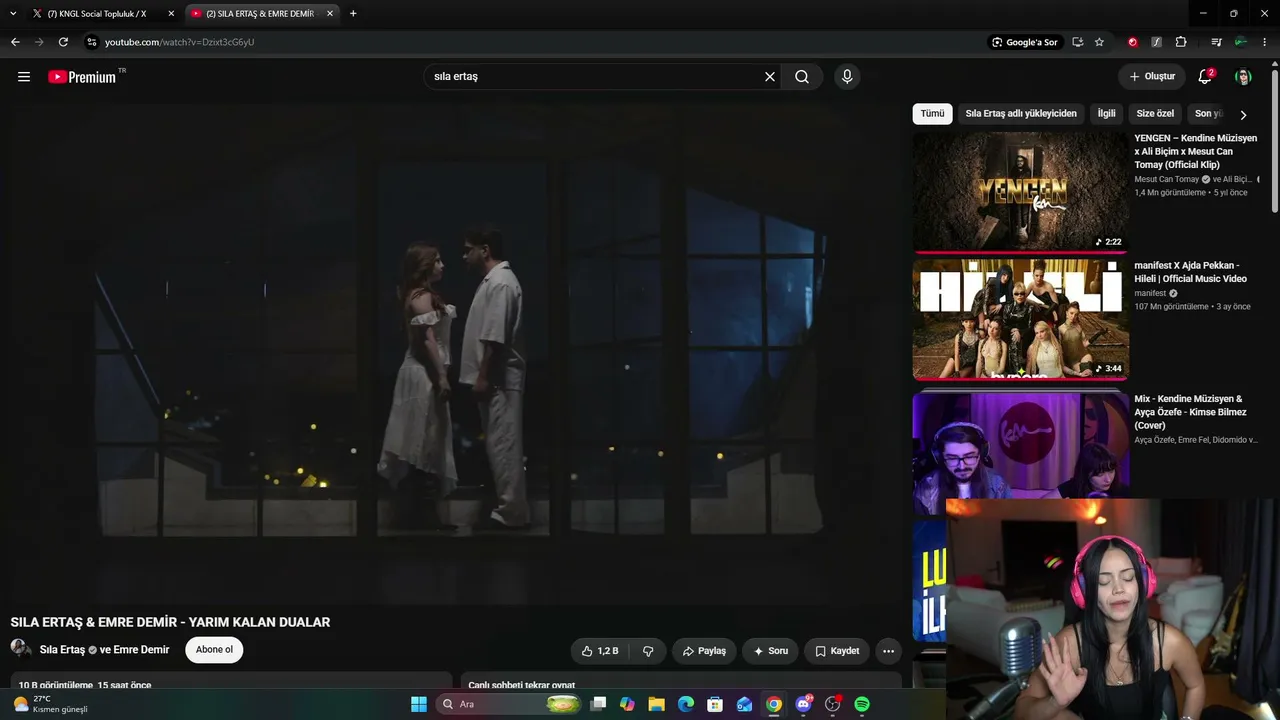1280x720 pixels.
Task: Like the video with thumbs up
Action: click(x=600, y=651)
